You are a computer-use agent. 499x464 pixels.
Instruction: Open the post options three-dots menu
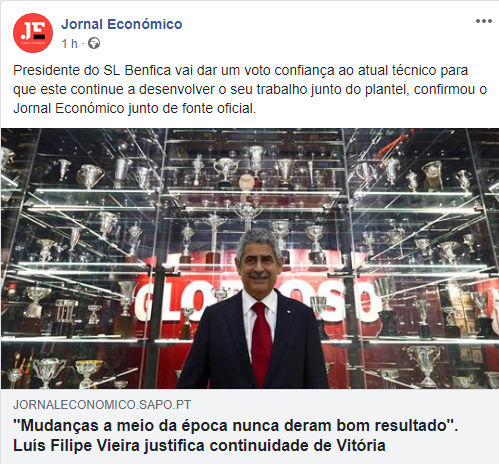pos(484,21)
